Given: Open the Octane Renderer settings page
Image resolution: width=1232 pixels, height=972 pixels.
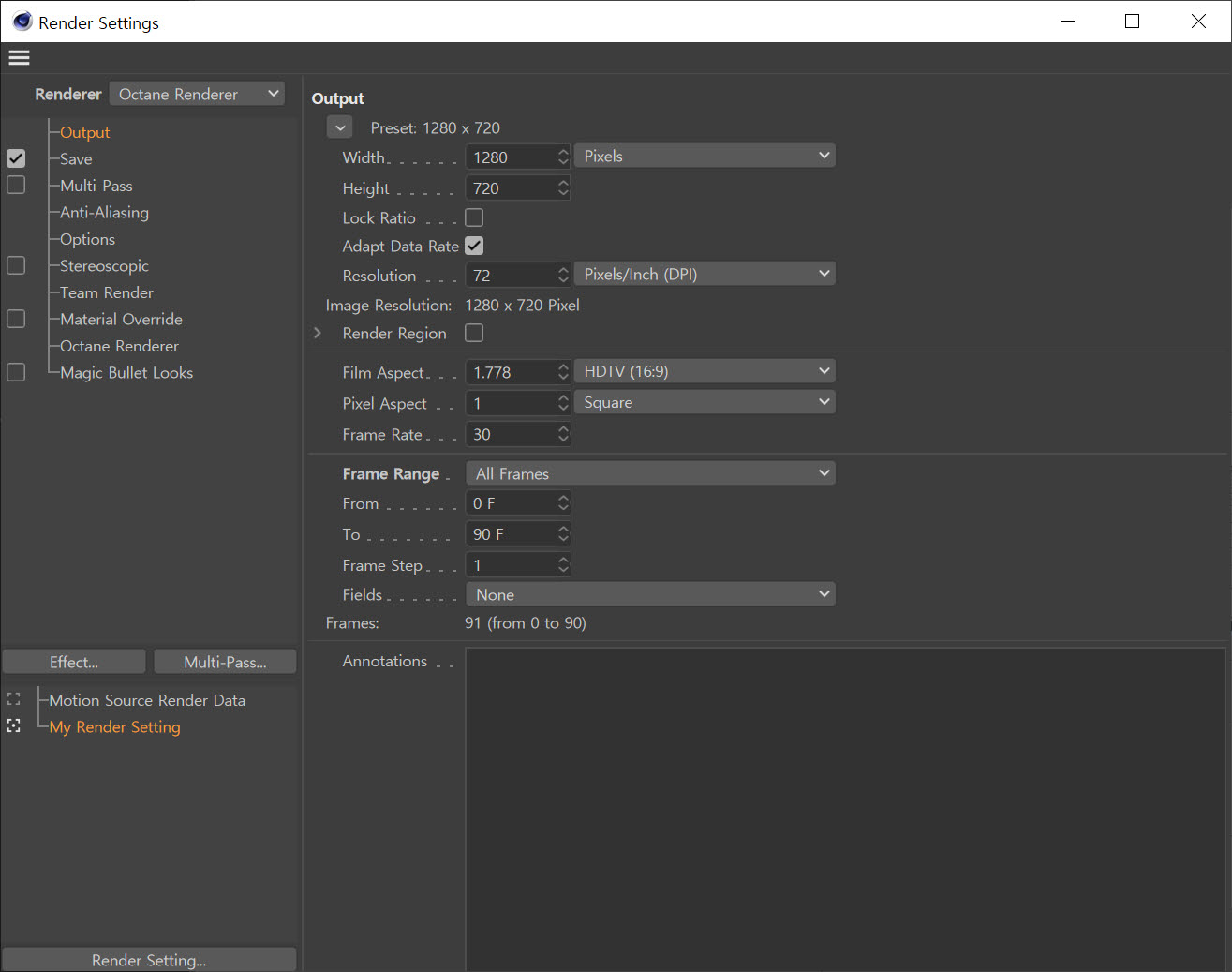Looking at the screenshot, I should [120, 346].
